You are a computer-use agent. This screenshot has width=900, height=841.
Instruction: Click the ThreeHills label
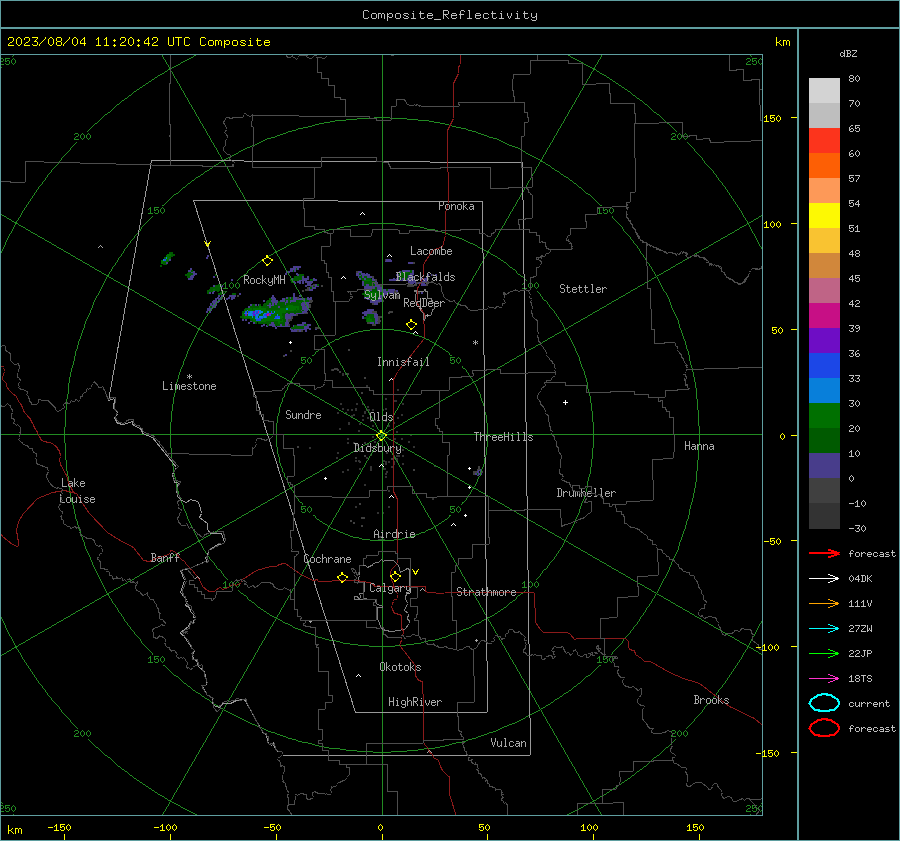pyautogui.click(x=503, y=437)
